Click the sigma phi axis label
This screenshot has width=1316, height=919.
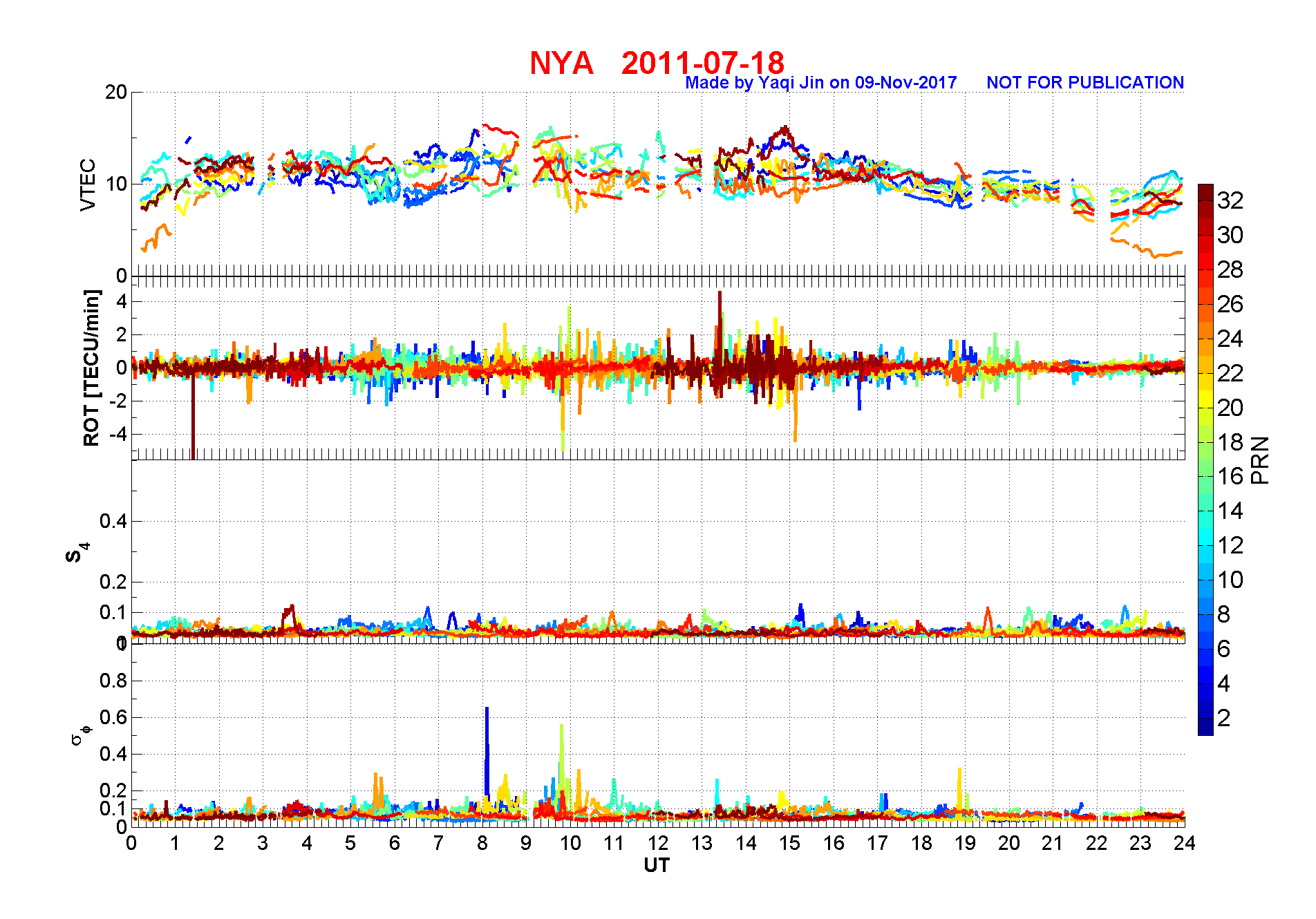click(x=81, y=734)
